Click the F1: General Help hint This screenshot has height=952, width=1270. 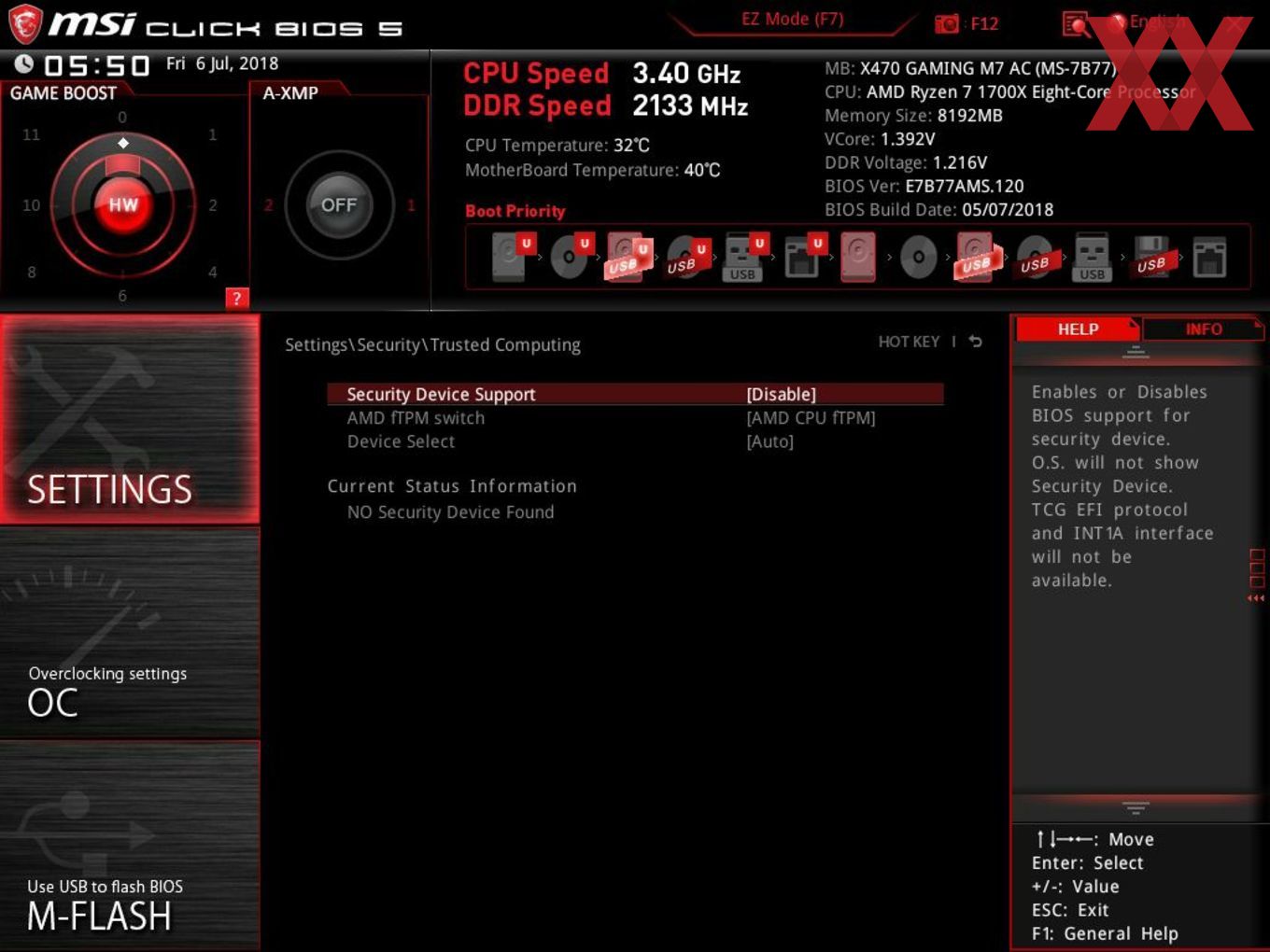[1105, 933]
